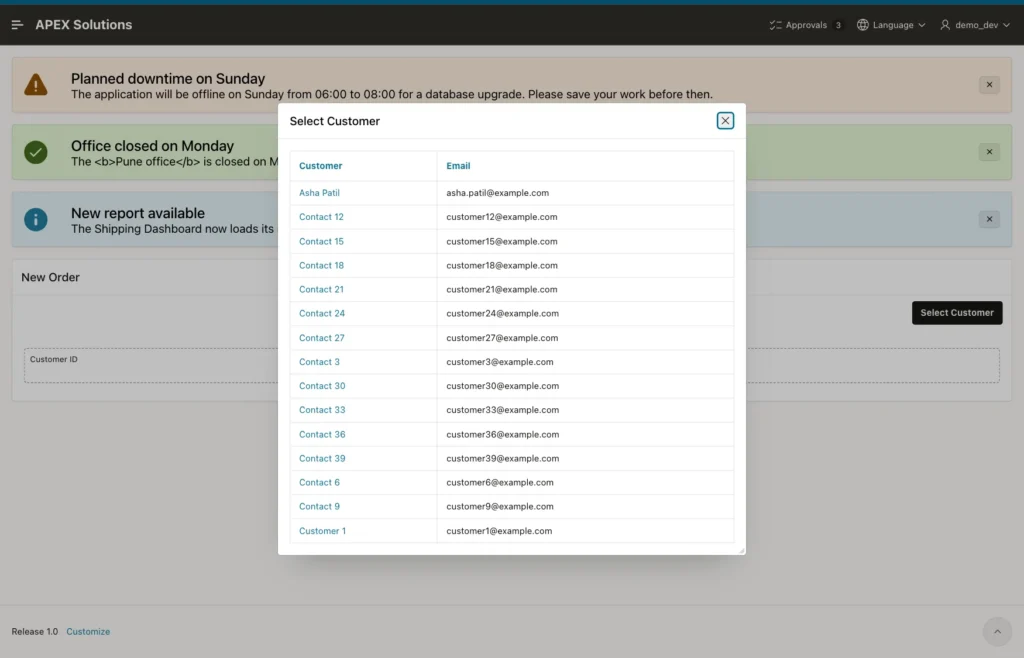Click the user profile icon

tap(945, 25)
